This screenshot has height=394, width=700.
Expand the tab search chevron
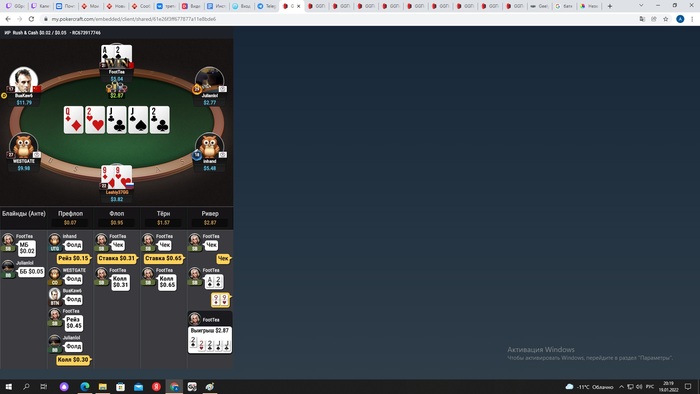tap(641, 6)
